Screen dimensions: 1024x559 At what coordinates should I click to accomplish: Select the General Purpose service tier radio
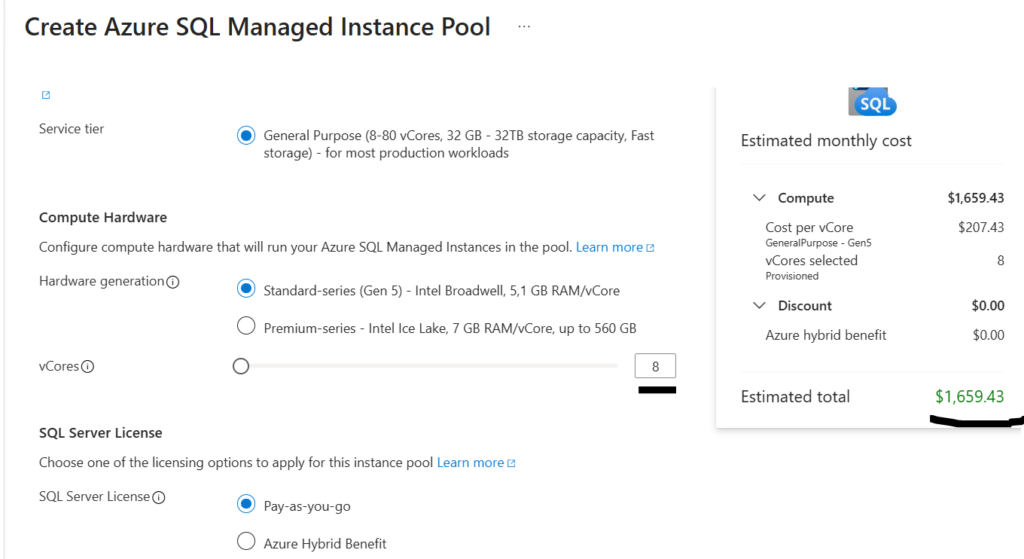coord(246,136)
